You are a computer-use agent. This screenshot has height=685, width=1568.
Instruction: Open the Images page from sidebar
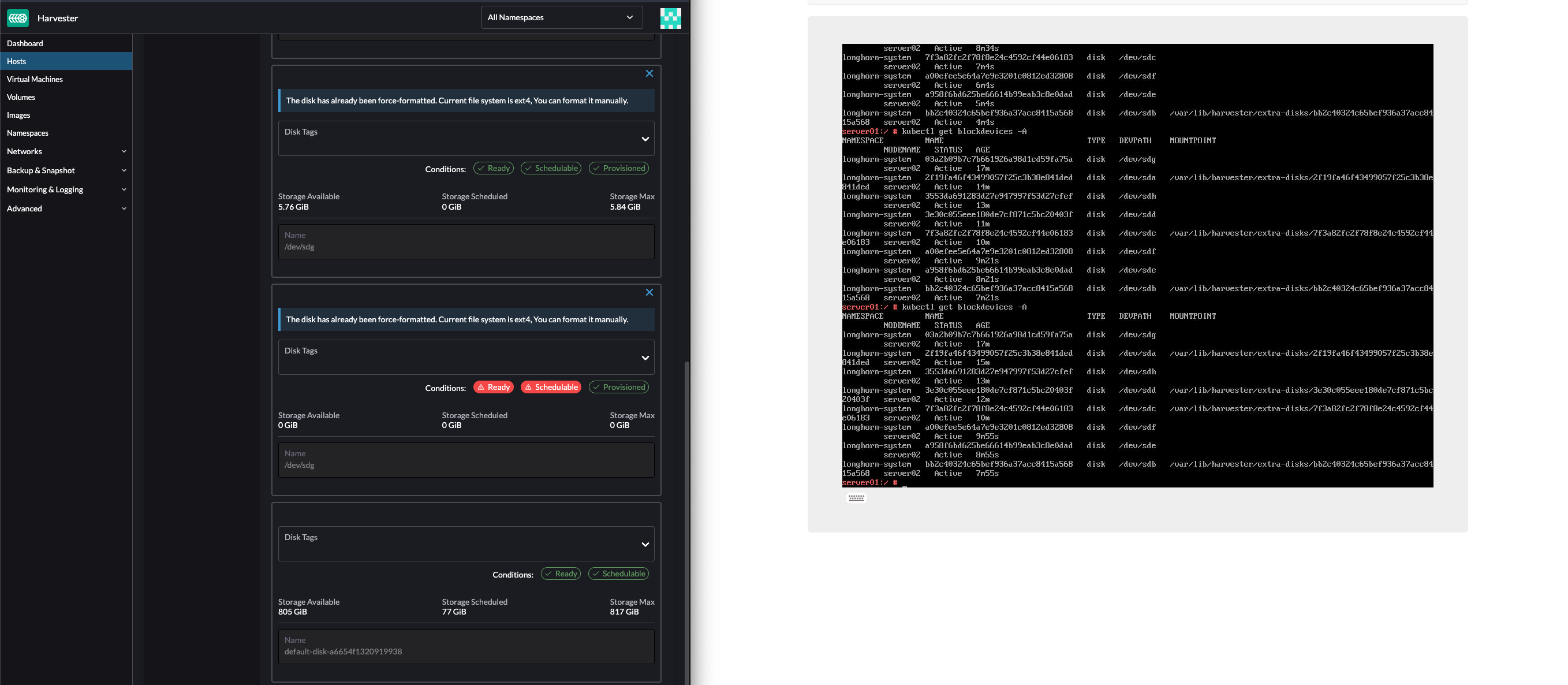18,114
